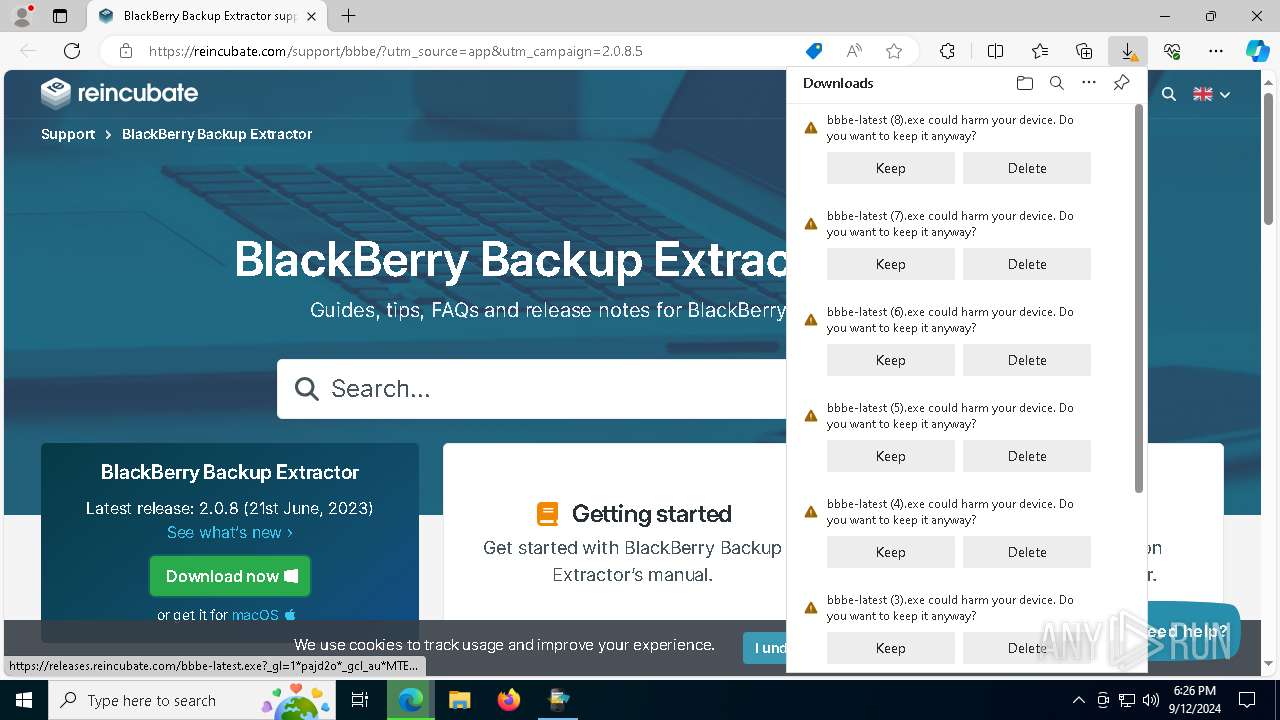Screen dimensions: 1280x720
Task: Open Edge Settings and more menu
Action: [x=1216, y=51]
